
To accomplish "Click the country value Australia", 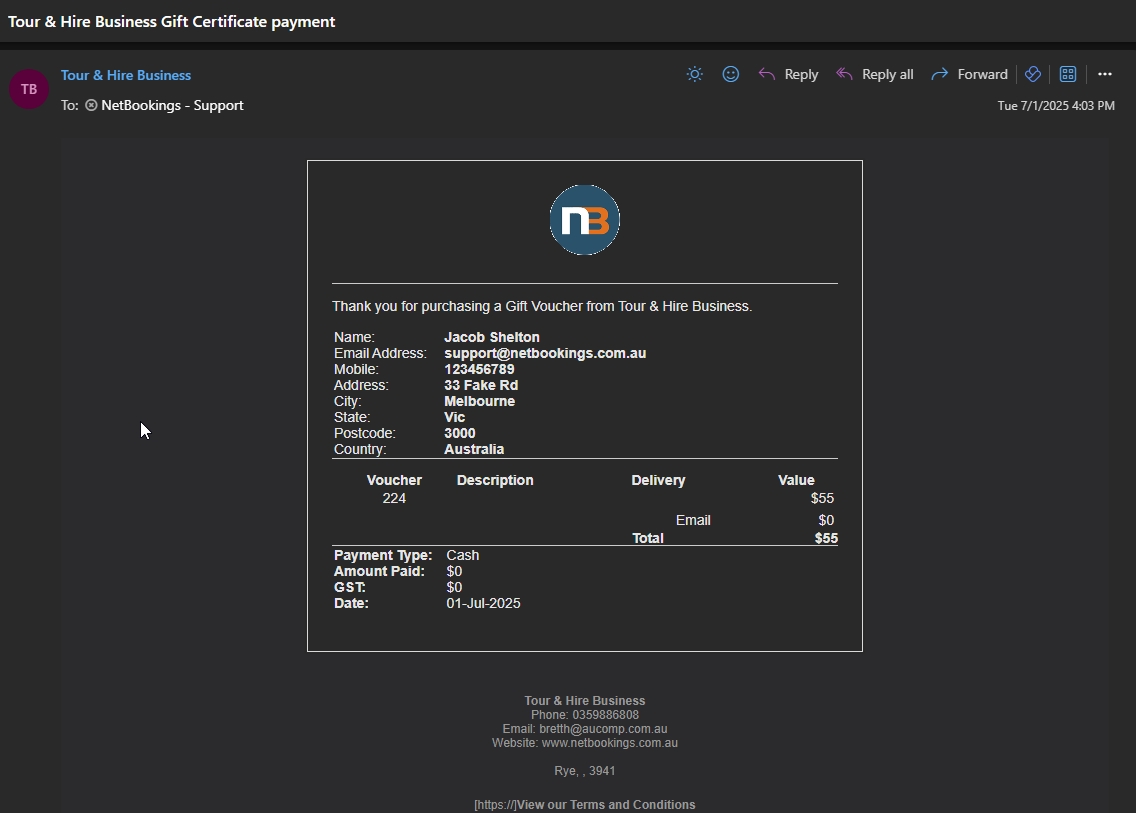I will tap(475, 449).
